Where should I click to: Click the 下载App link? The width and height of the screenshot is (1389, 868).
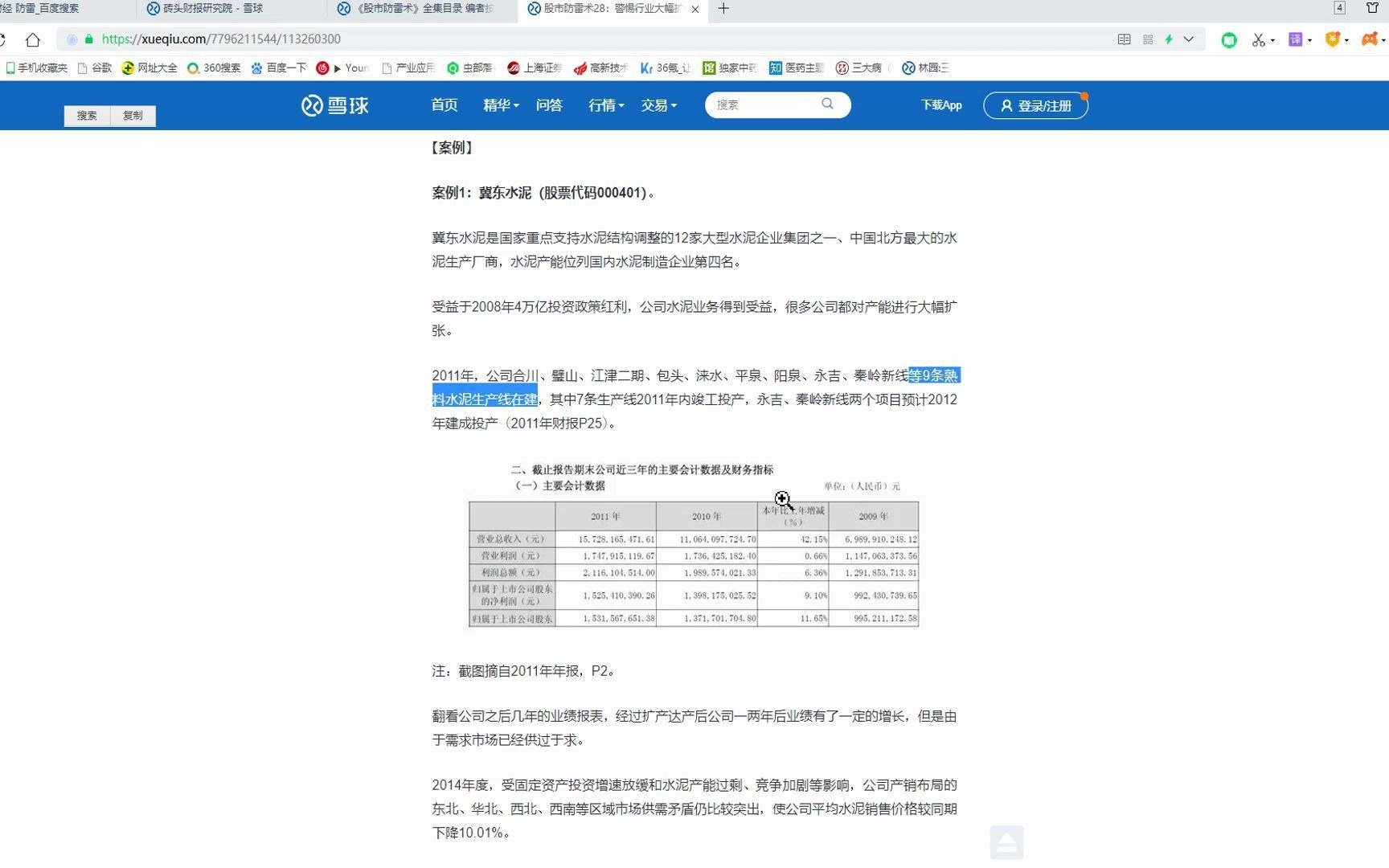[941, 105]
